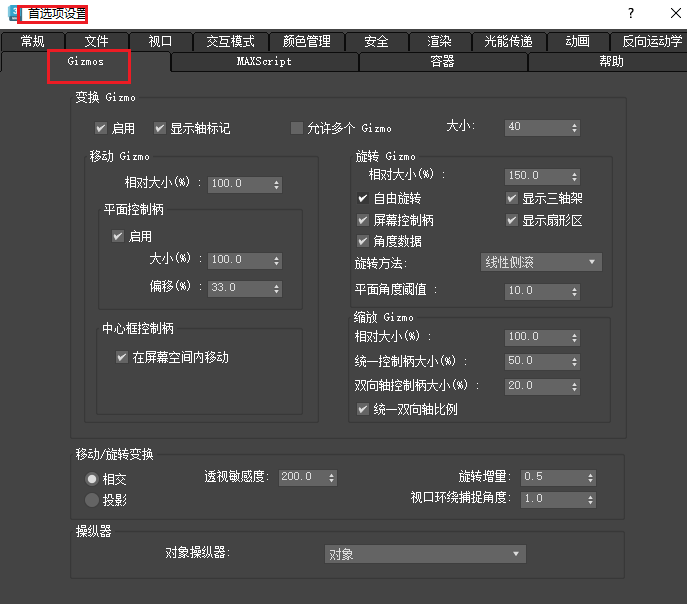Switch to the 常规 tab

[33, 42]
